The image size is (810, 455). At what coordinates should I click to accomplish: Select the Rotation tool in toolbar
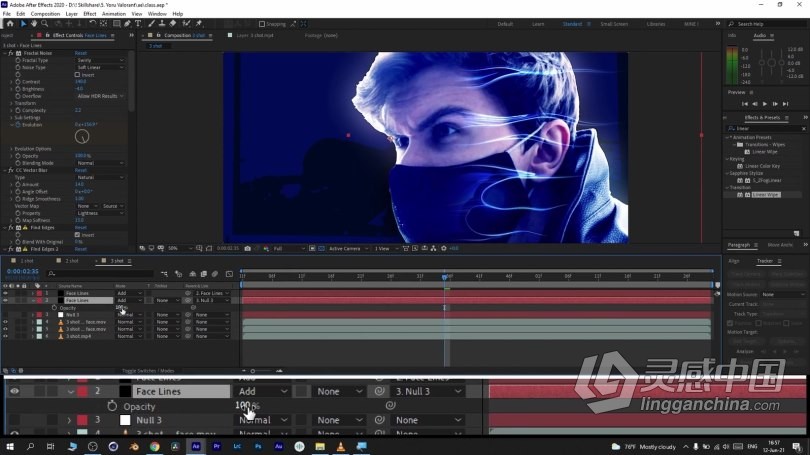[92, 24]
